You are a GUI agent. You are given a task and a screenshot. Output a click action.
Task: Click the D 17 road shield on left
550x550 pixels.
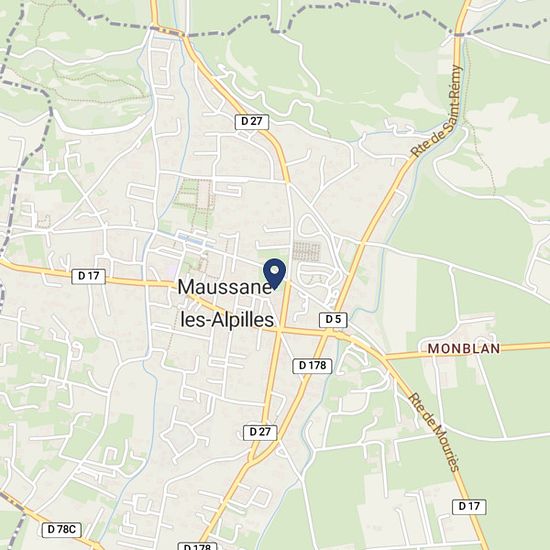pyautogui.click(x=89, y=276)
